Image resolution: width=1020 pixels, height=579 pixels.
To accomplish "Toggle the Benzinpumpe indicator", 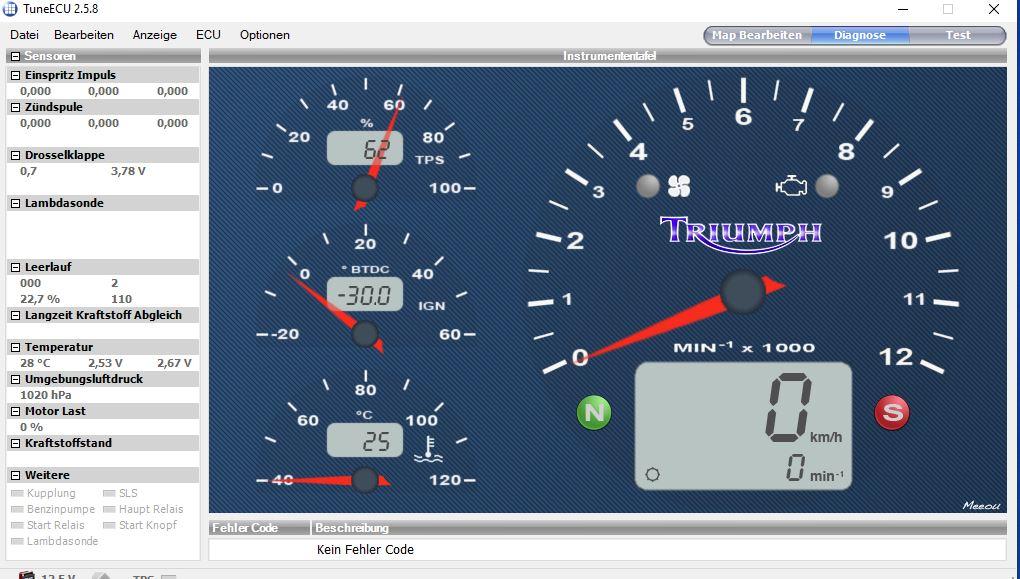I will point(17,509).
